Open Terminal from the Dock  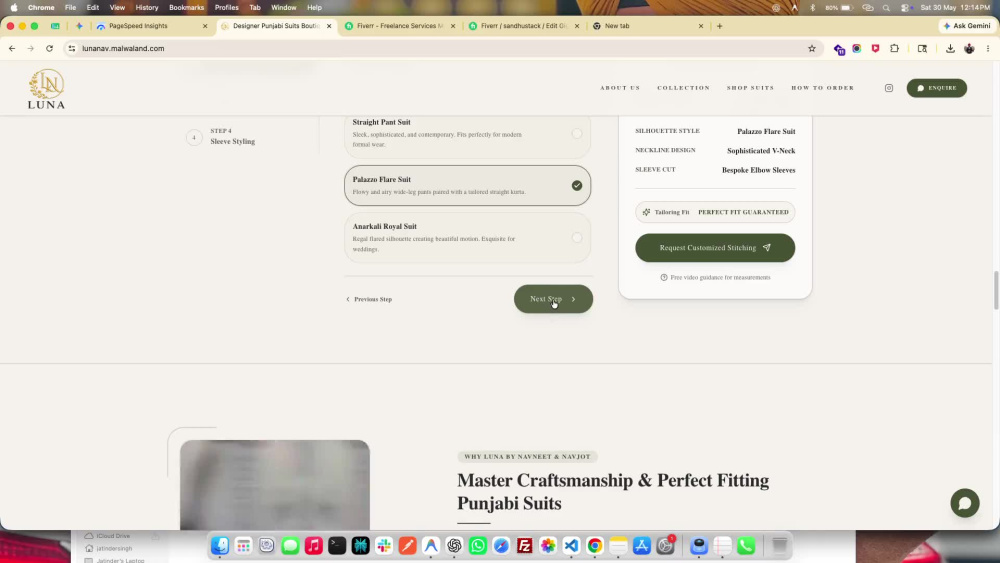(x=337, y=546)
